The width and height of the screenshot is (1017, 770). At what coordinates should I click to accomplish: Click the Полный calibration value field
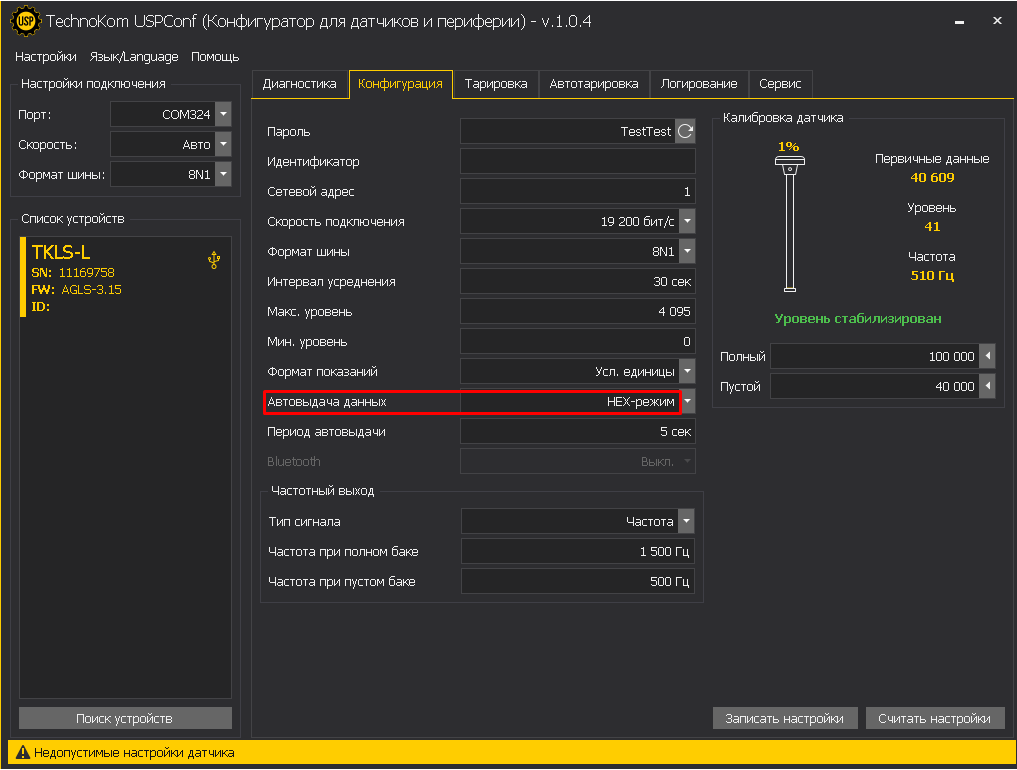875,356
